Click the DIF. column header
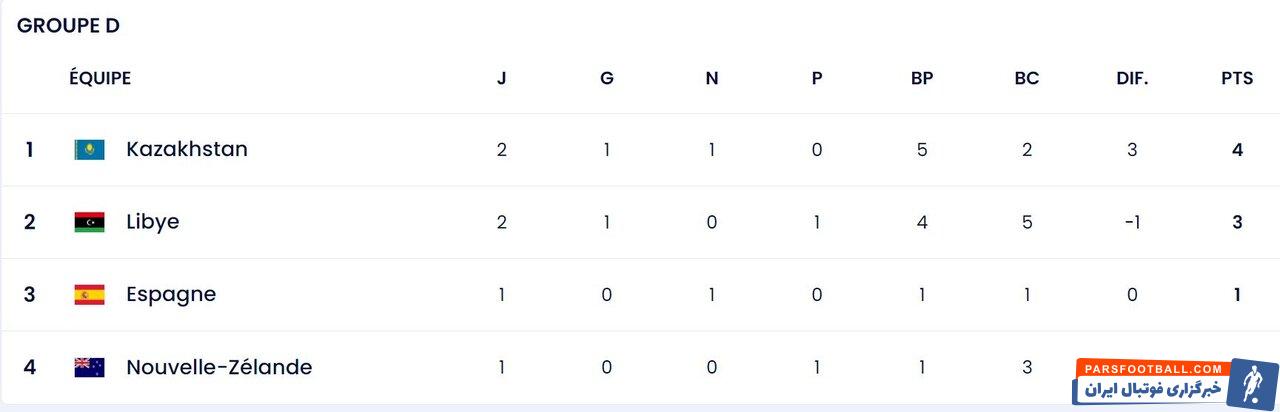This screenshot has height=412, width=1280. 1132,78
